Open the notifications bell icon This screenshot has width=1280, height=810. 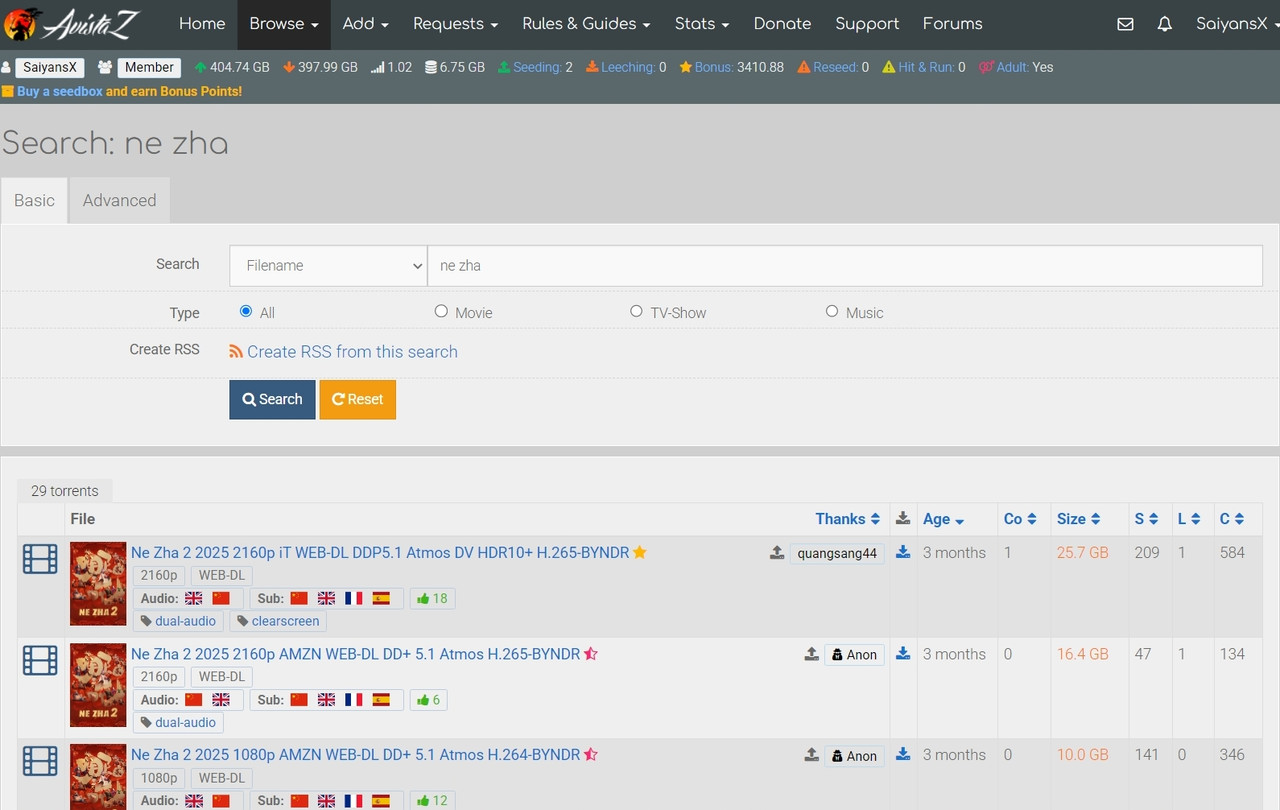click(x=1164, y=24)
